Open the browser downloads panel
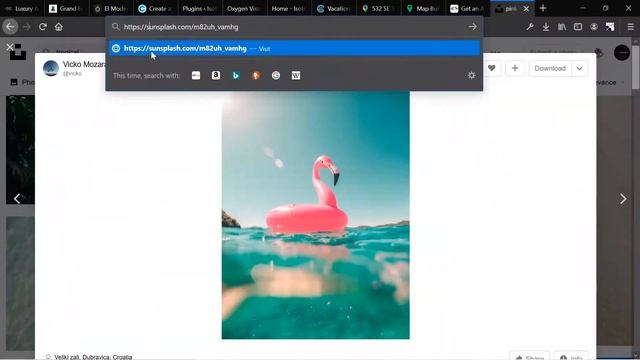Image resolution: width=640 pixels, height=360 pixels. click(x=546, y=27)
